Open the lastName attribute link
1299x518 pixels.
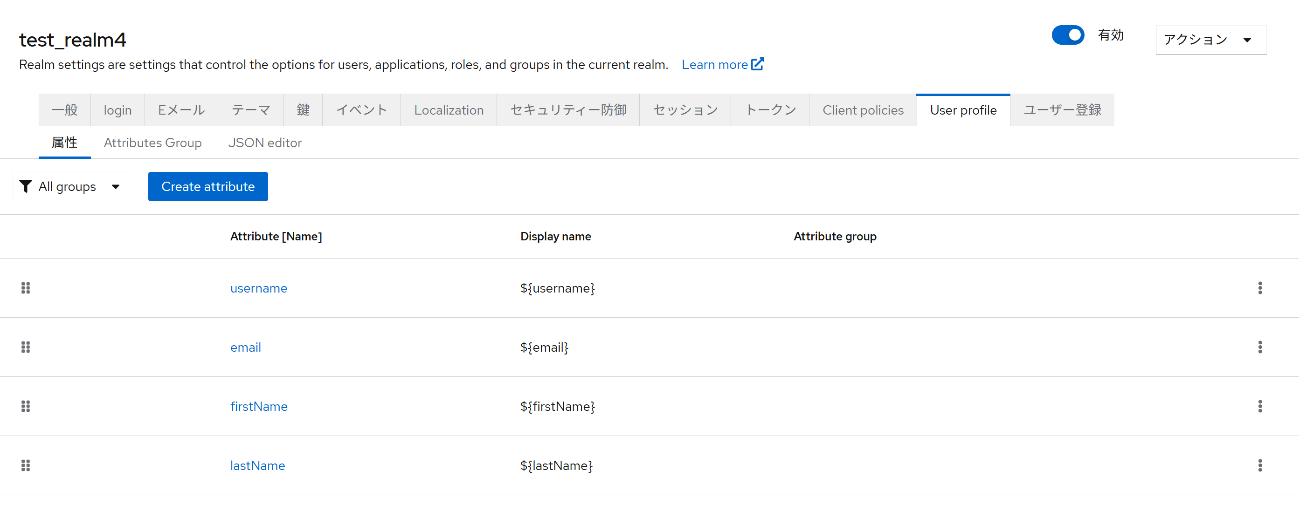pos(258,465)
